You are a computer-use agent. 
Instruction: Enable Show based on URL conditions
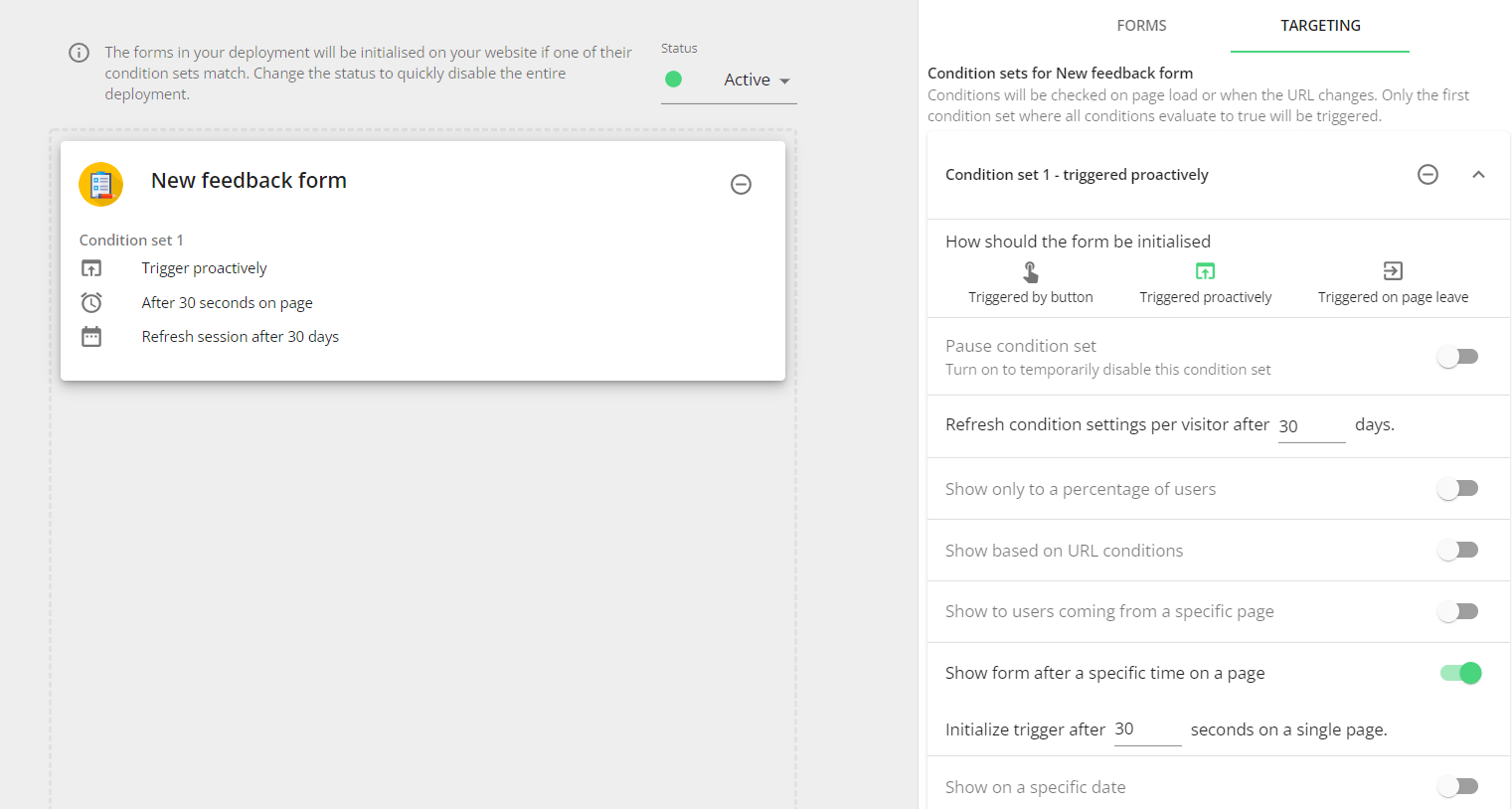pos(1458,550)
